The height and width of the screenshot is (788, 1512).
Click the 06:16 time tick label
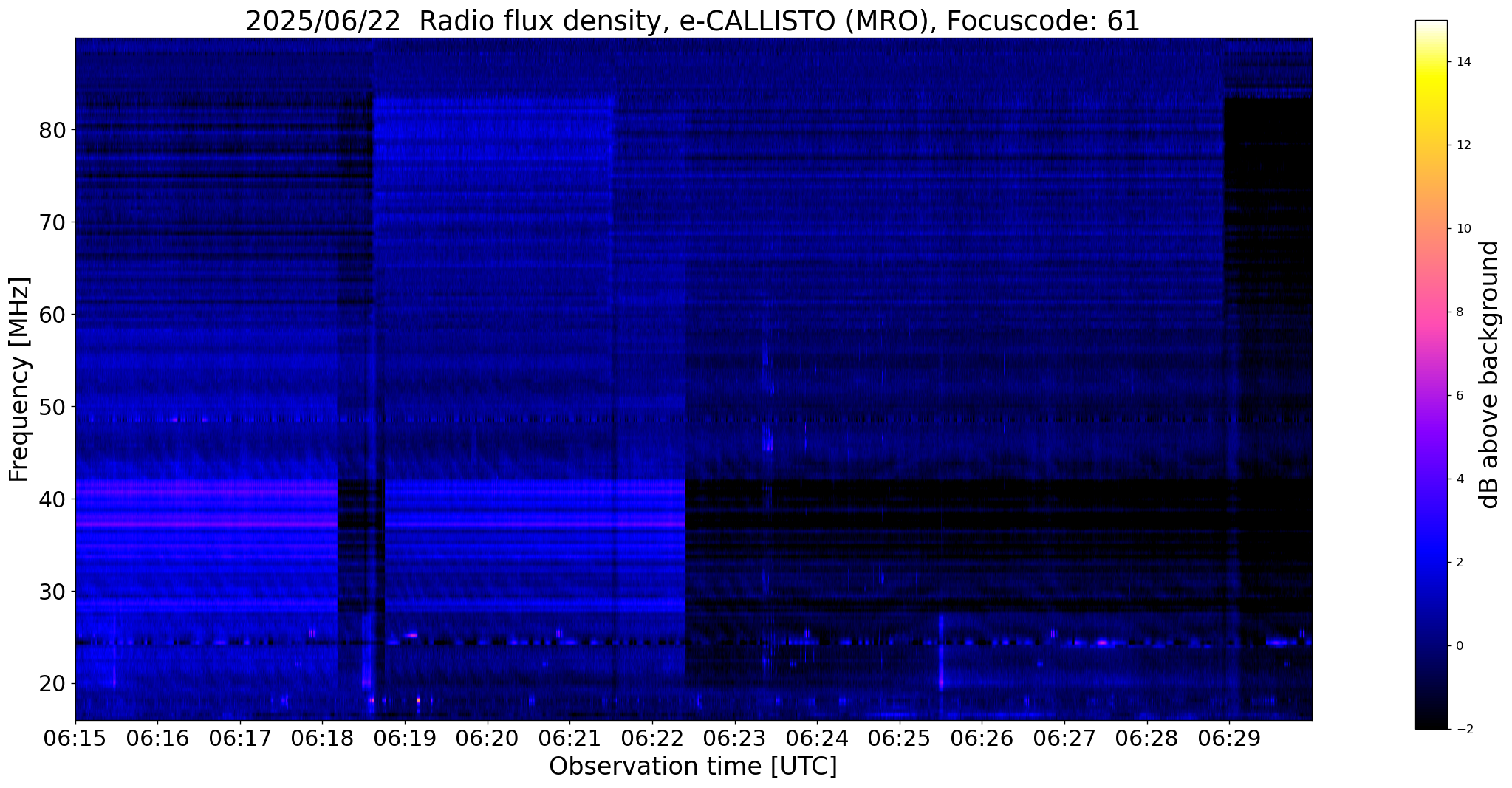coord(157,738)
